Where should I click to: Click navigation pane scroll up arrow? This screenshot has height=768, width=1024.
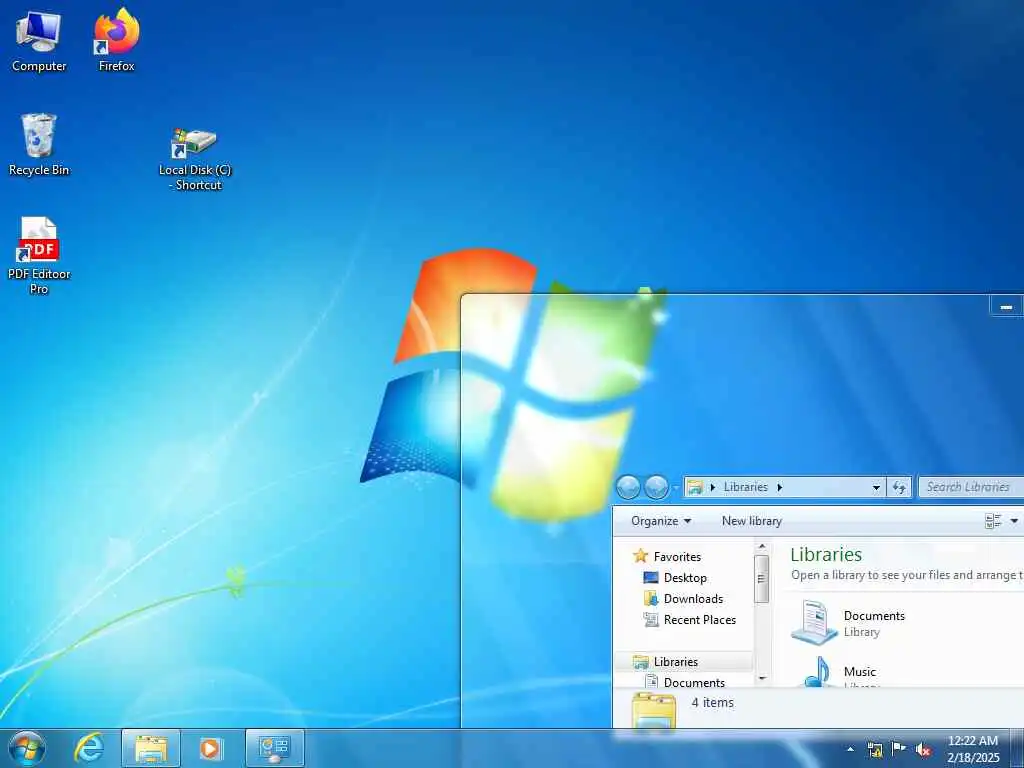(761, 546)
